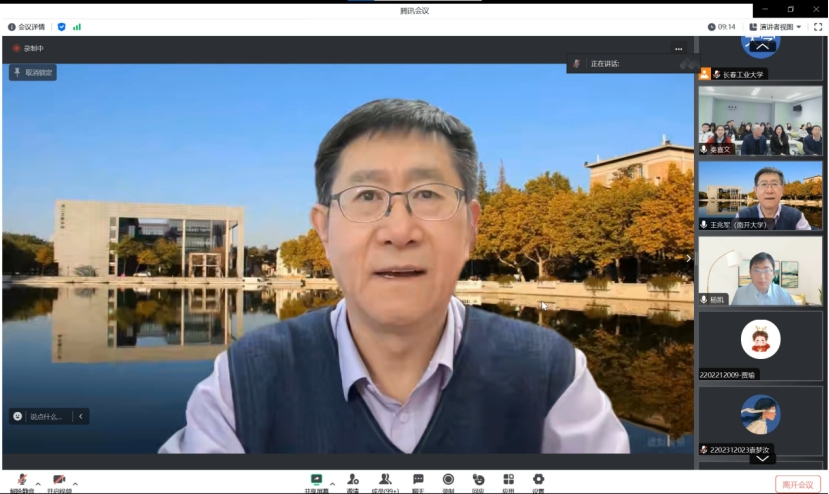The image size is (829, 494).
Task: Open the three-dots more options menu
Action: coord(678,49)
